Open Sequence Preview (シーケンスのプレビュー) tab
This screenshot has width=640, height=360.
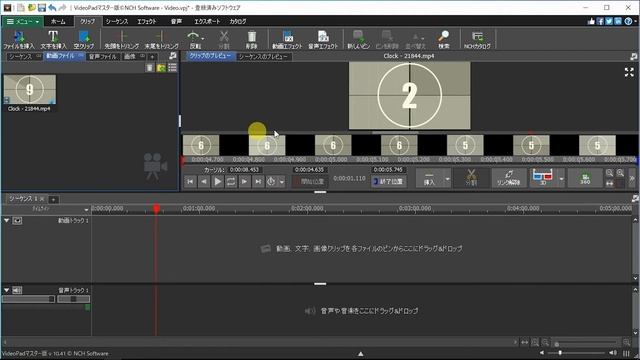[x=263, y=56]
